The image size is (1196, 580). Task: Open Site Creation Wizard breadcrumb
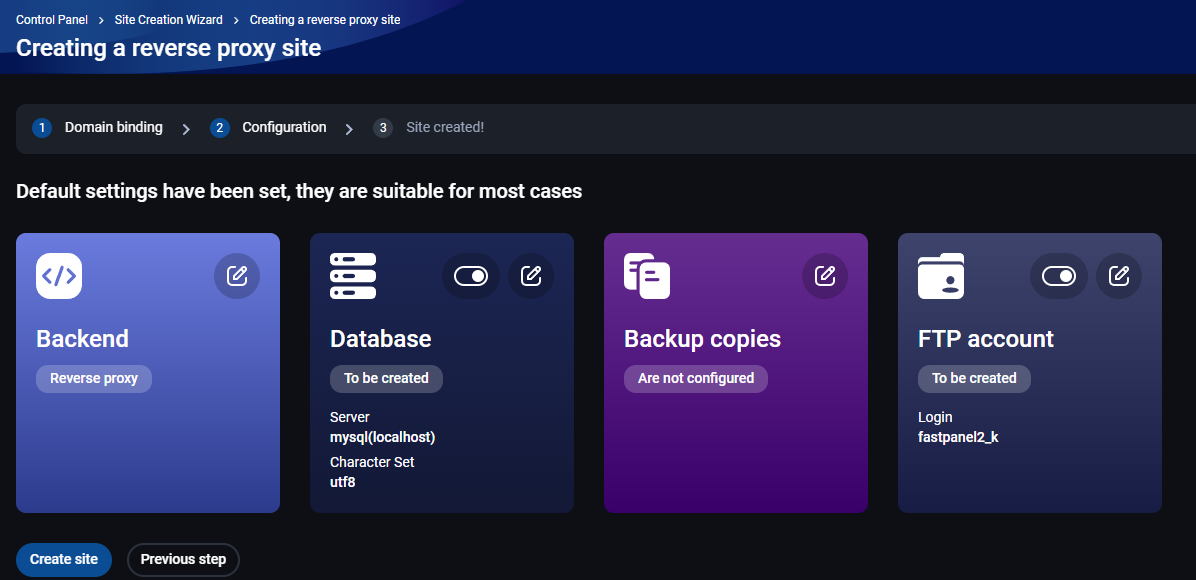(x=169, y=20)
